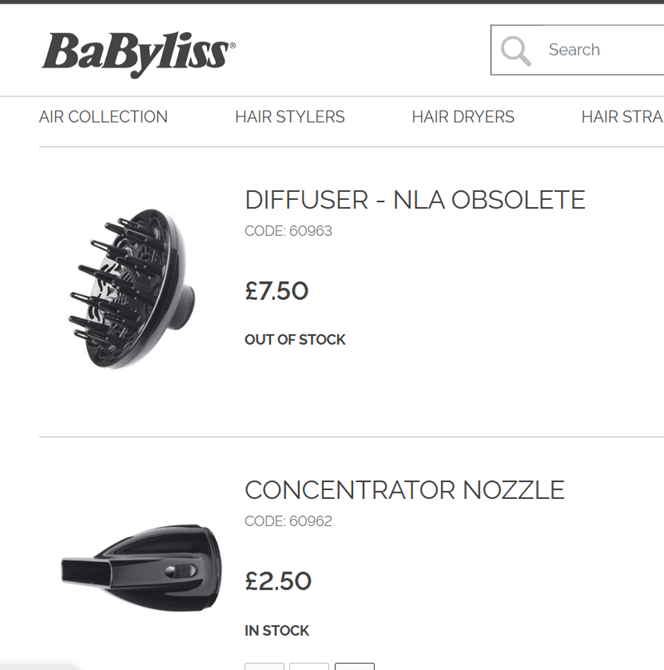664x670 pixels.
Task: Open the CONCENTRATOR NOZZLE product title
Action: pyautogui.click(x=405, y=490)
